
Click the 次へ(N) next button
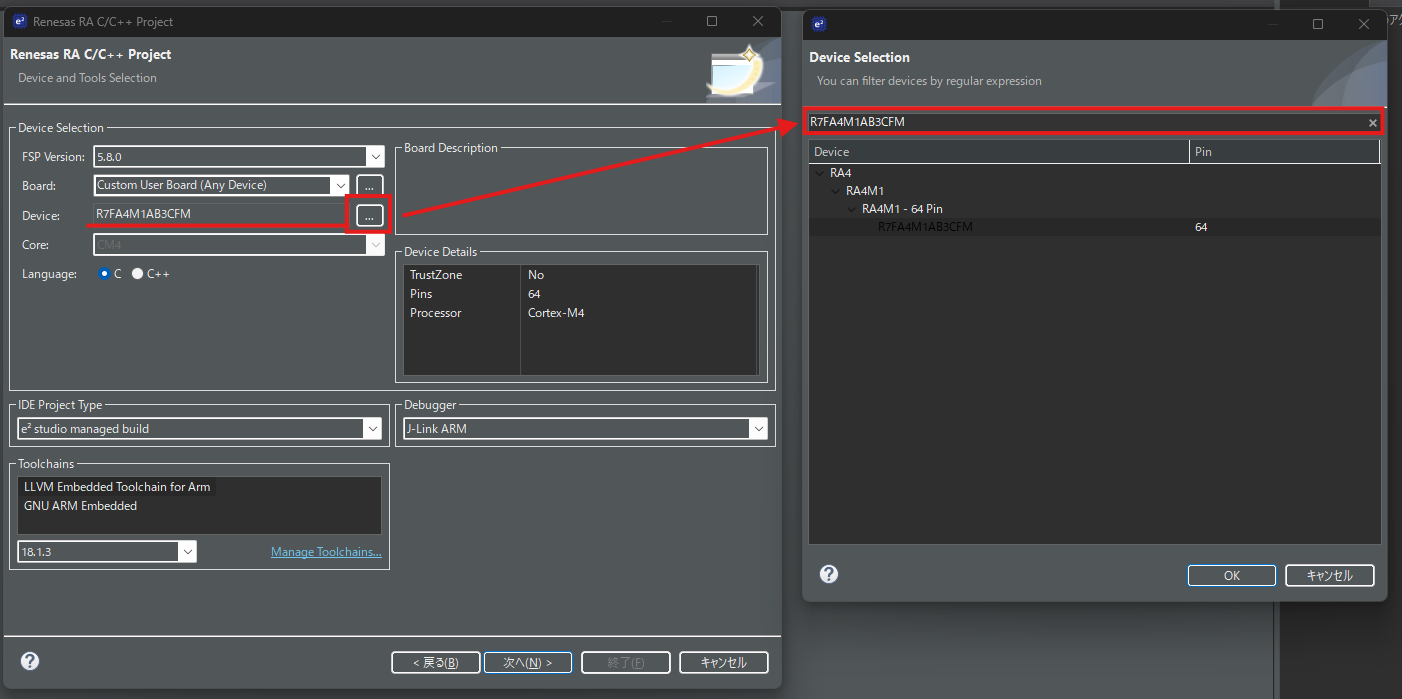pos(528,662)
